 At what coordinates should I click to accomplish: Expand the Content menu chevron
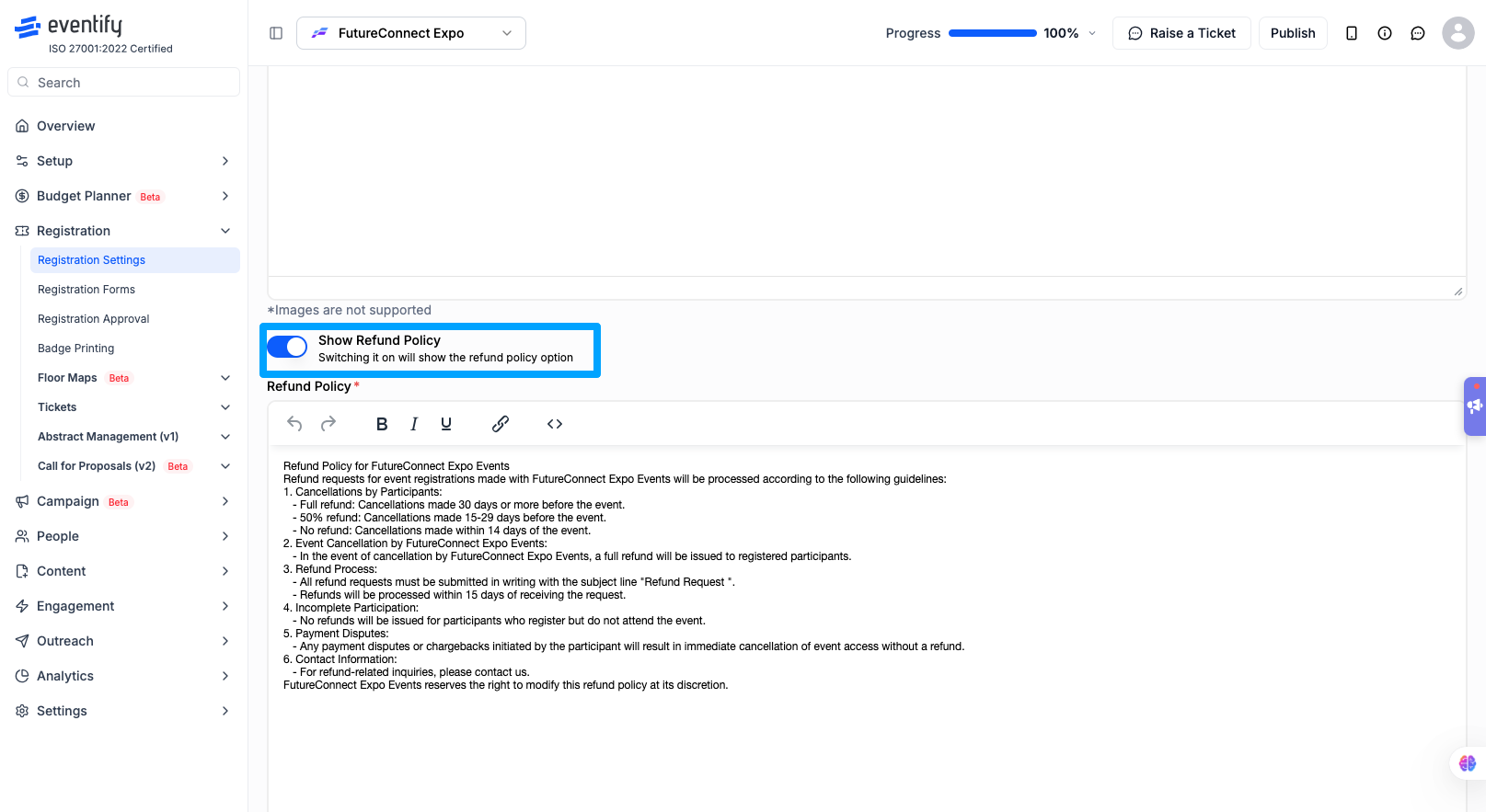point(225,571)
